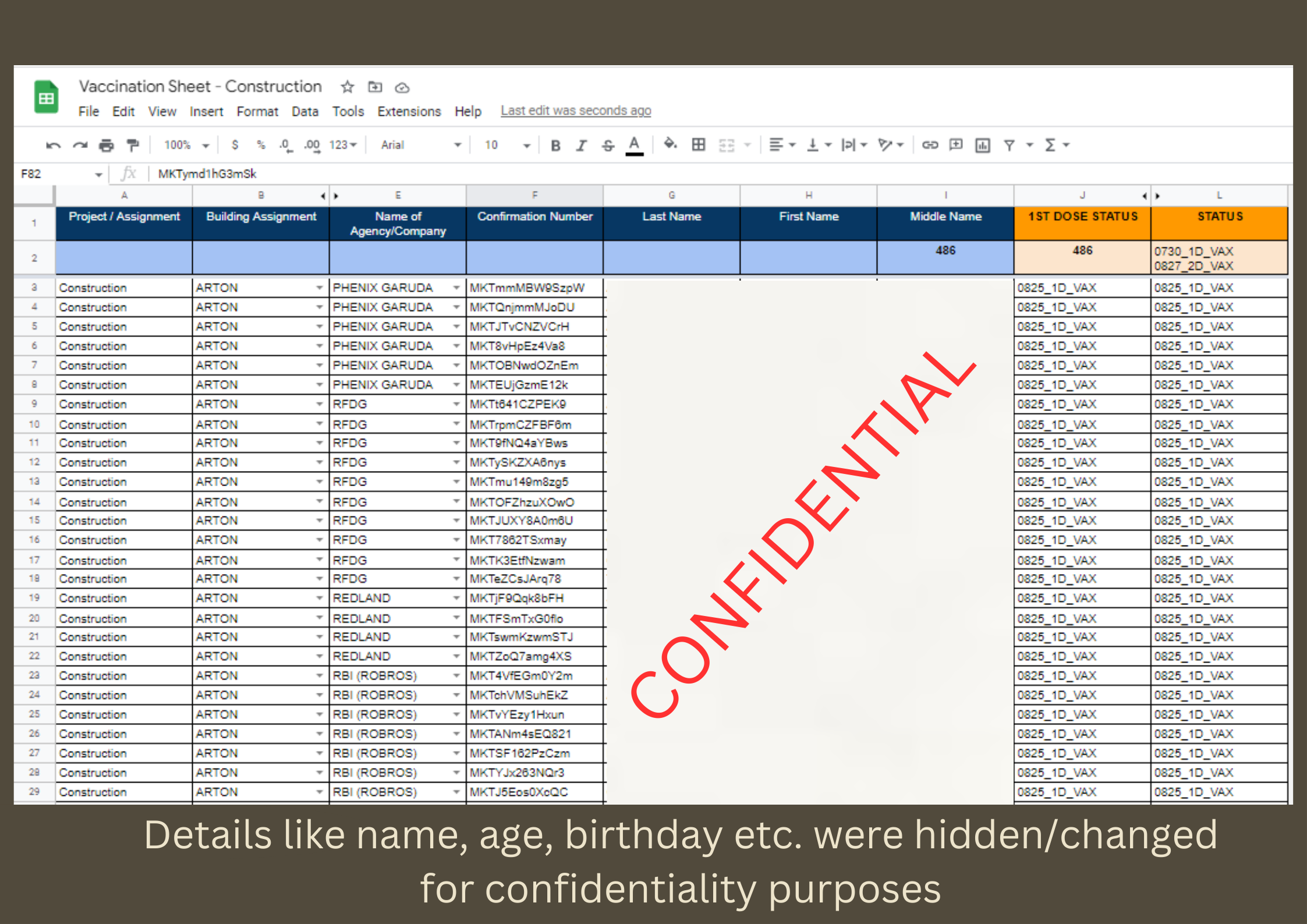Image resolution: width=1307 pixels, height=924 pixels.
Task: Open the Format menu
Action: tap(257, 111)
